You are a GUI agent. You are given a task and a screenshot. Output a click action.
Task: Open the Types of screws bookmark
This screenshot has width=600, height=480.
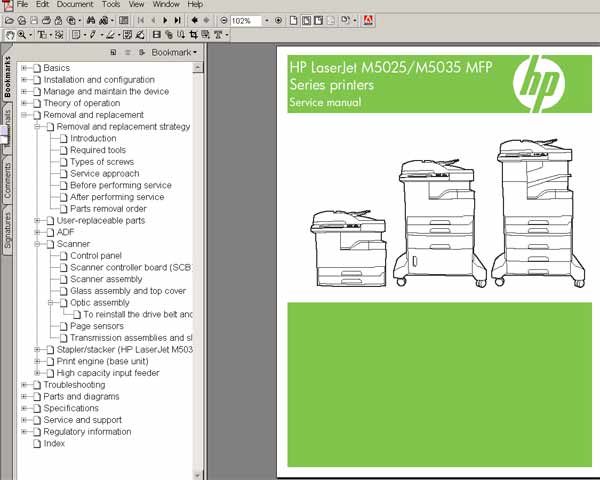click(102, 162)
